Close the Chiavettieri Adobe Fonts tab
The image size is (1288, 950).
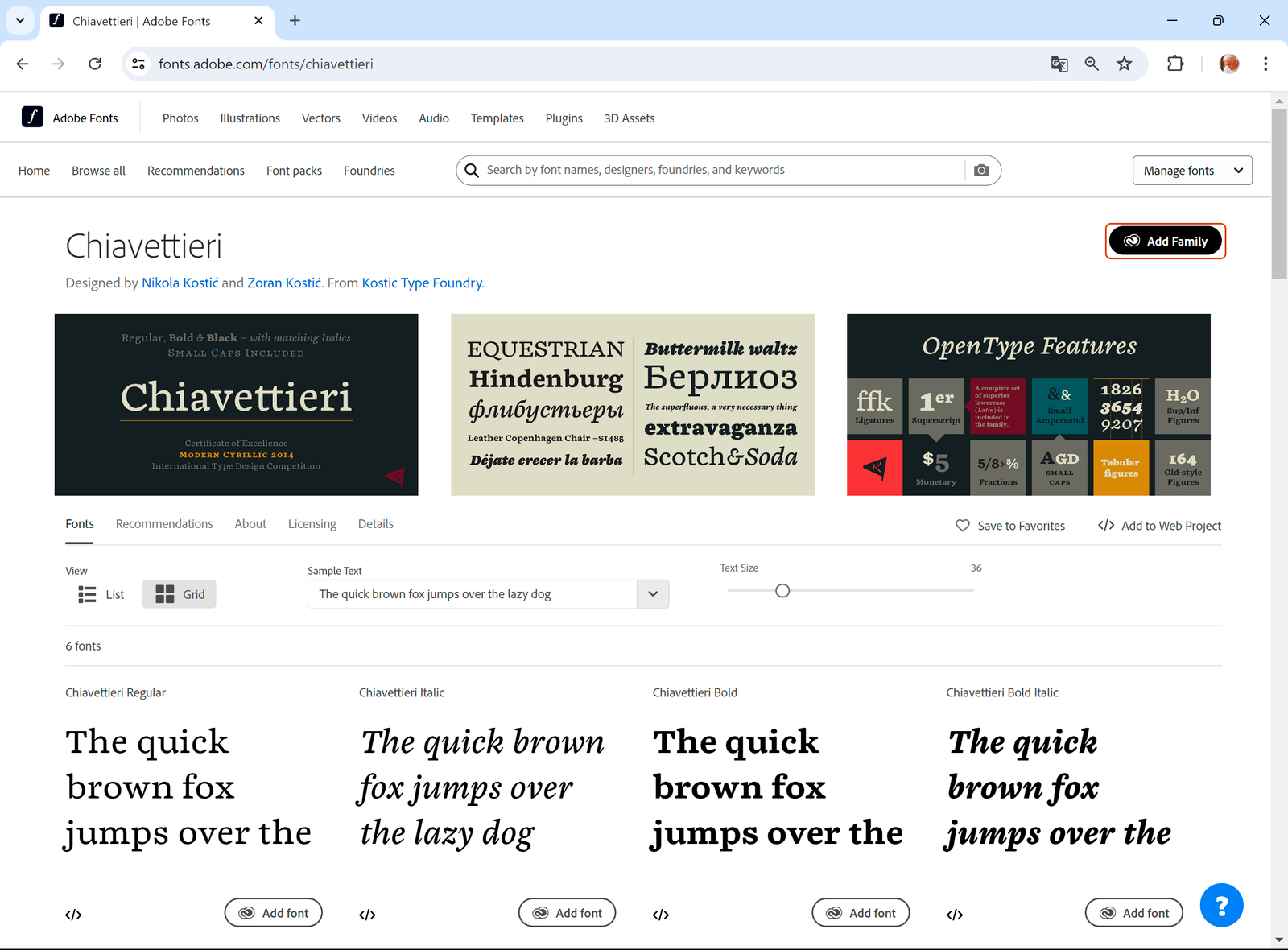pos(258,21)
